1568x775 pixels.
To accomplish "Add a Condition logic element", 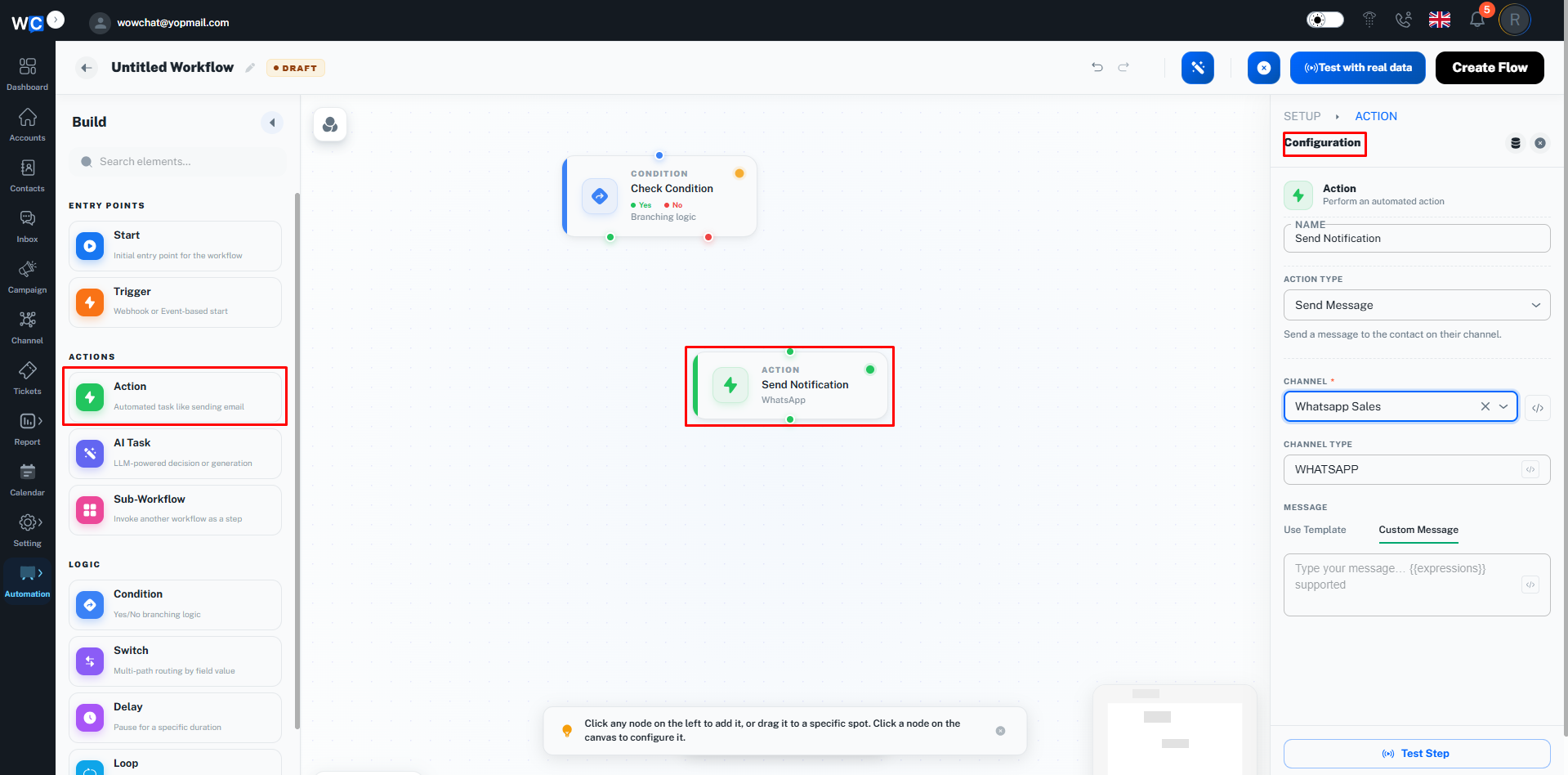I will (x=175, y=605).
